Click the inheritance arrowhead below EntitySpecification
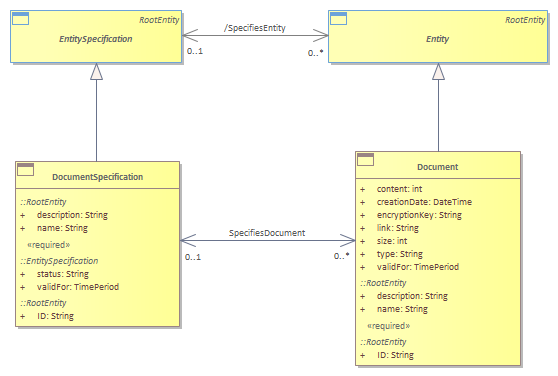The image size is (558, 376). tap(96, 72)
